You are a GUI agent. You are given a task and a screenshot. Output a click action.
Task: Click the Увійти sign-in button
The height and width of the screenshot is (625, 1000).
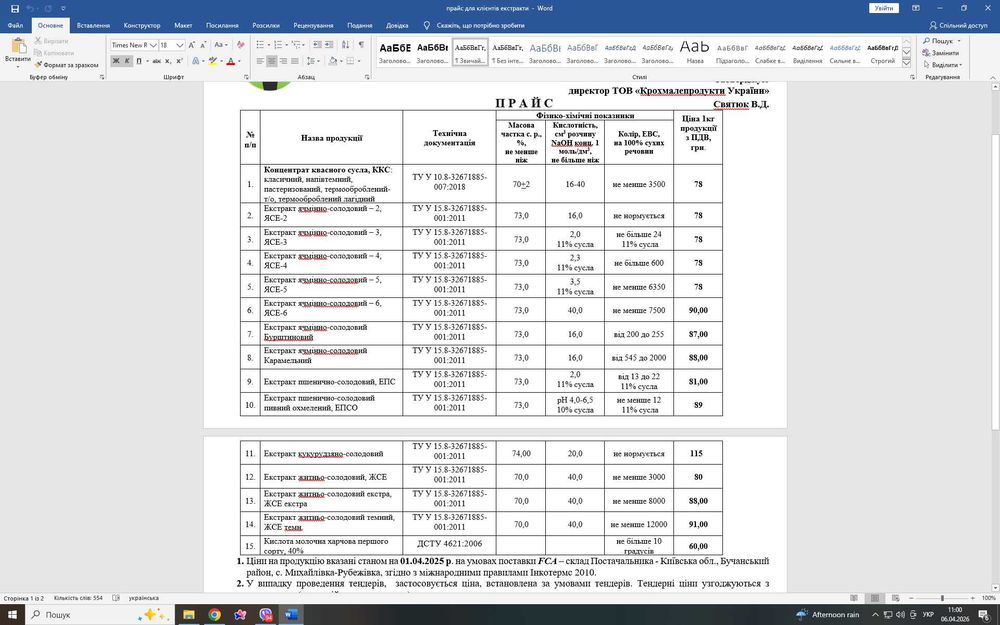pyautogui.click(x=884, y=8)
